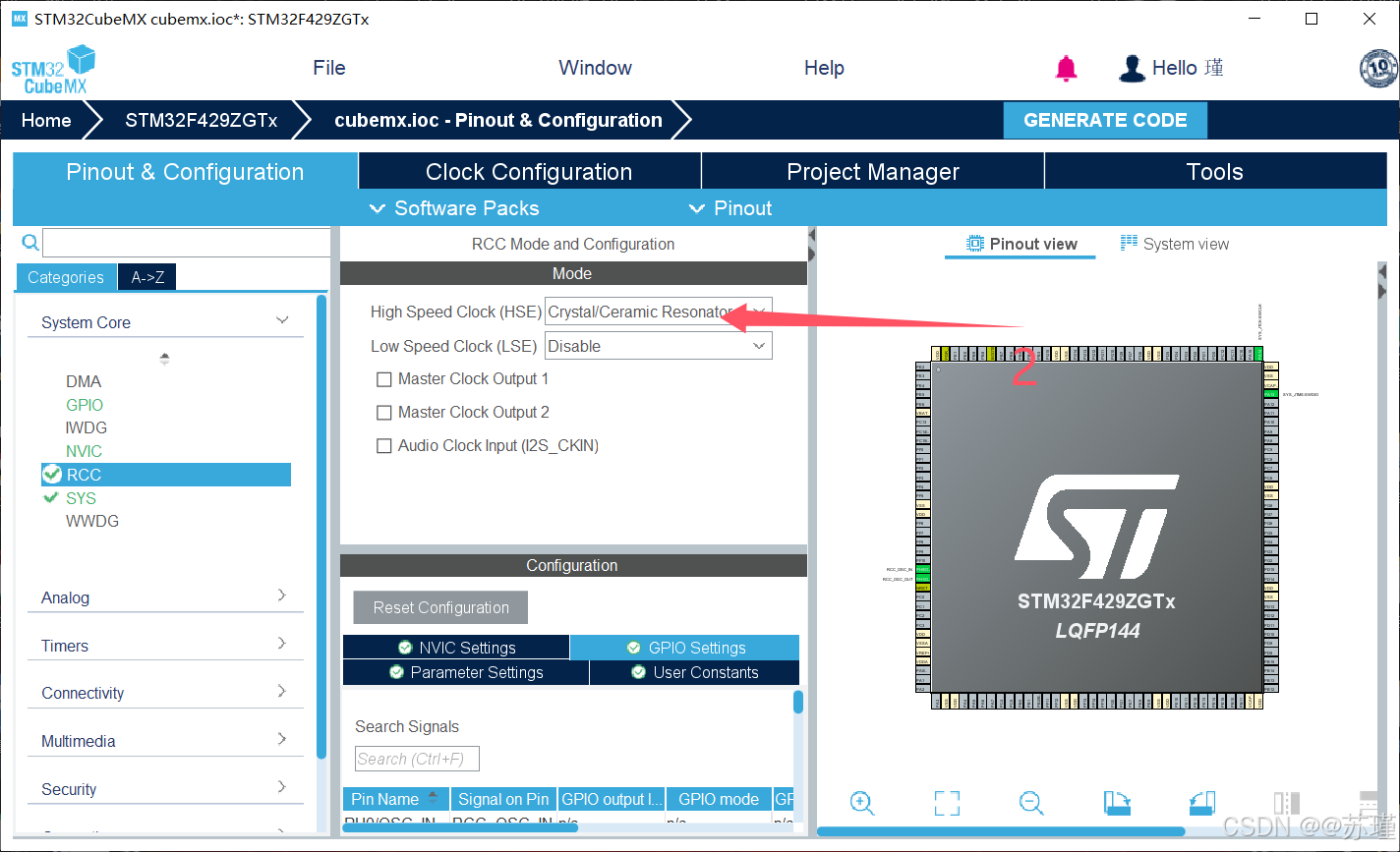The width and height of the screenshot is (1400, 852).
Task: Switch to Pinout view
Action: tap(1021, 244)
